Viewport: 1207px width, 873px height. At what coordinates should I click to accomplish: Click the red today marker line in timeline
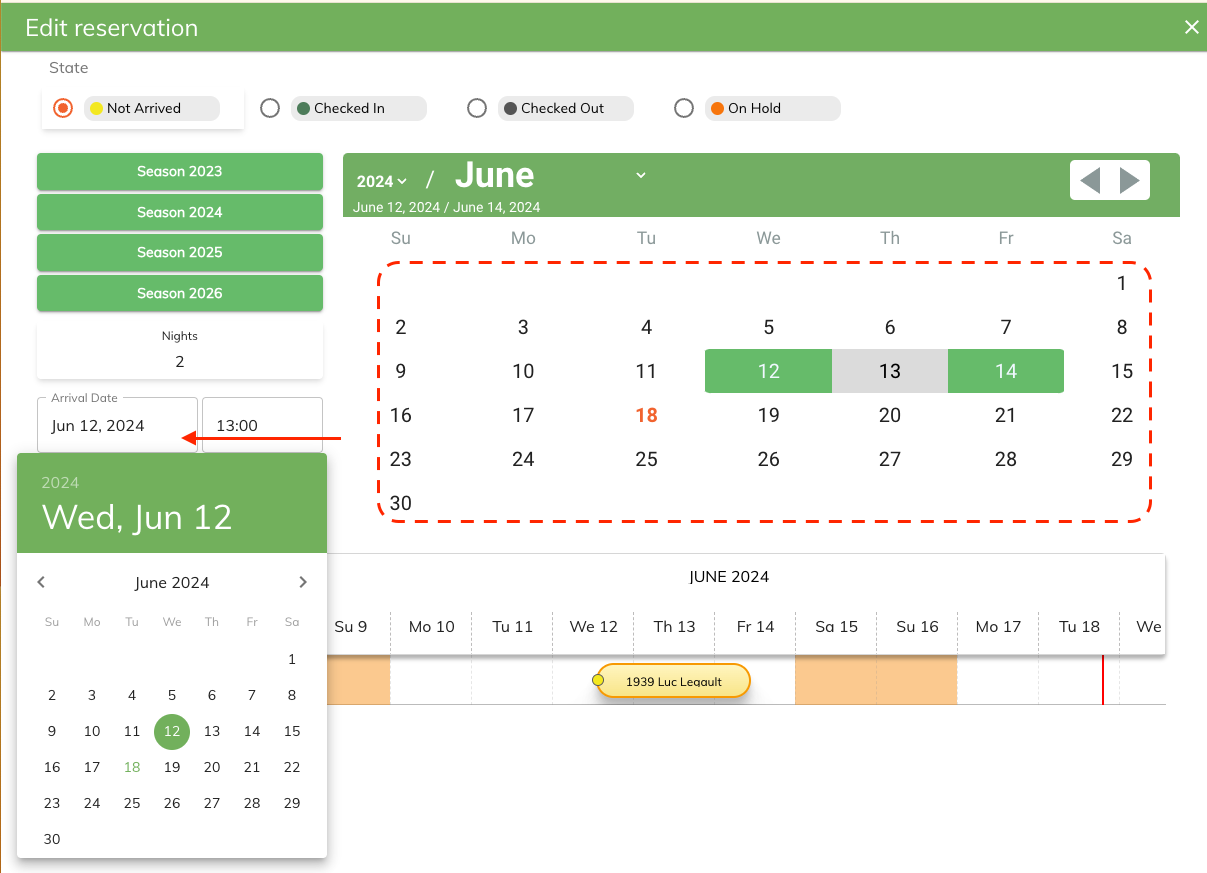[x=1103, y=680]
